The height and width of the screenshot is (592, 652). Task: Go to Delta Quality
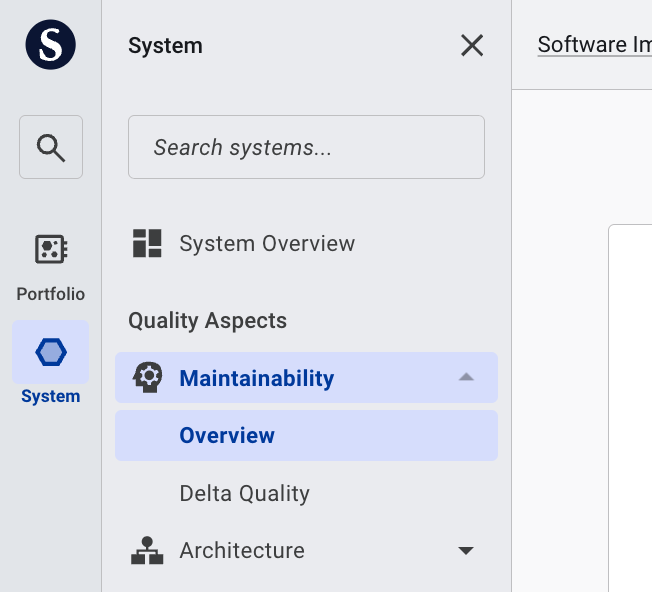click(244, 493)
